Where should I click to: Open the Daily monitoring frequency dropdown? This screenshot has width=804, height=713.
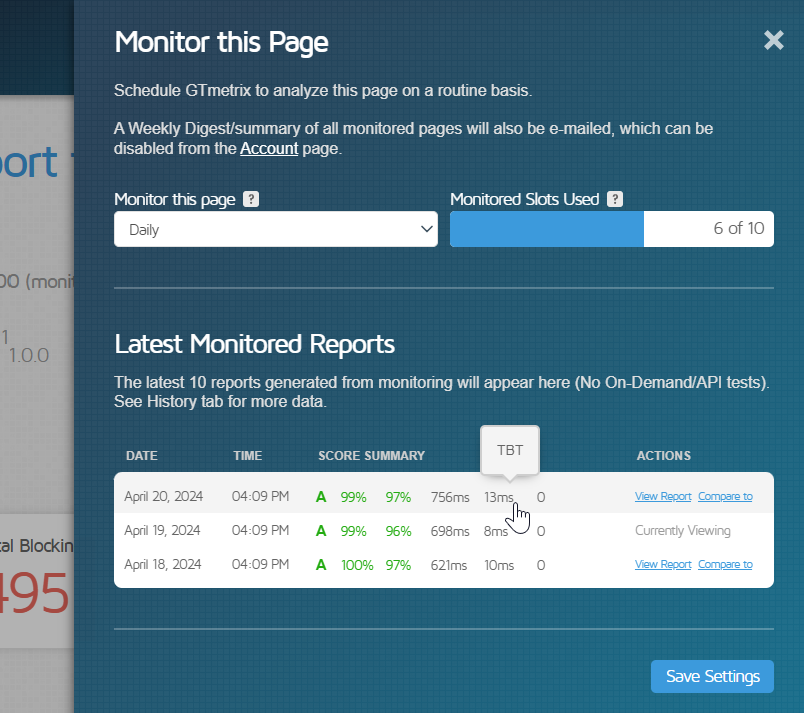pyautogui.click(x=276, y=229)
